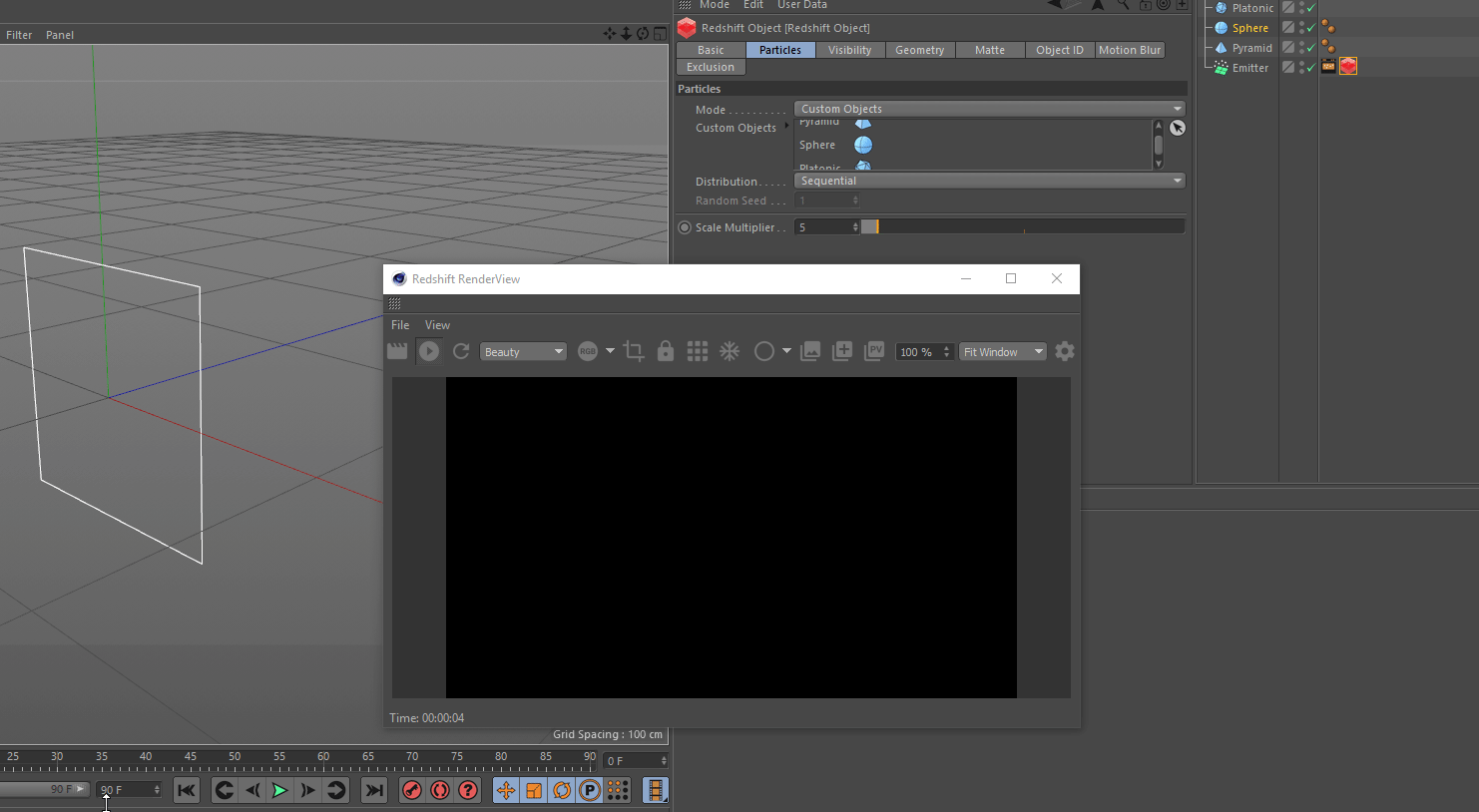Toggle the bucket grid icon in RenderView

(698, 351)
